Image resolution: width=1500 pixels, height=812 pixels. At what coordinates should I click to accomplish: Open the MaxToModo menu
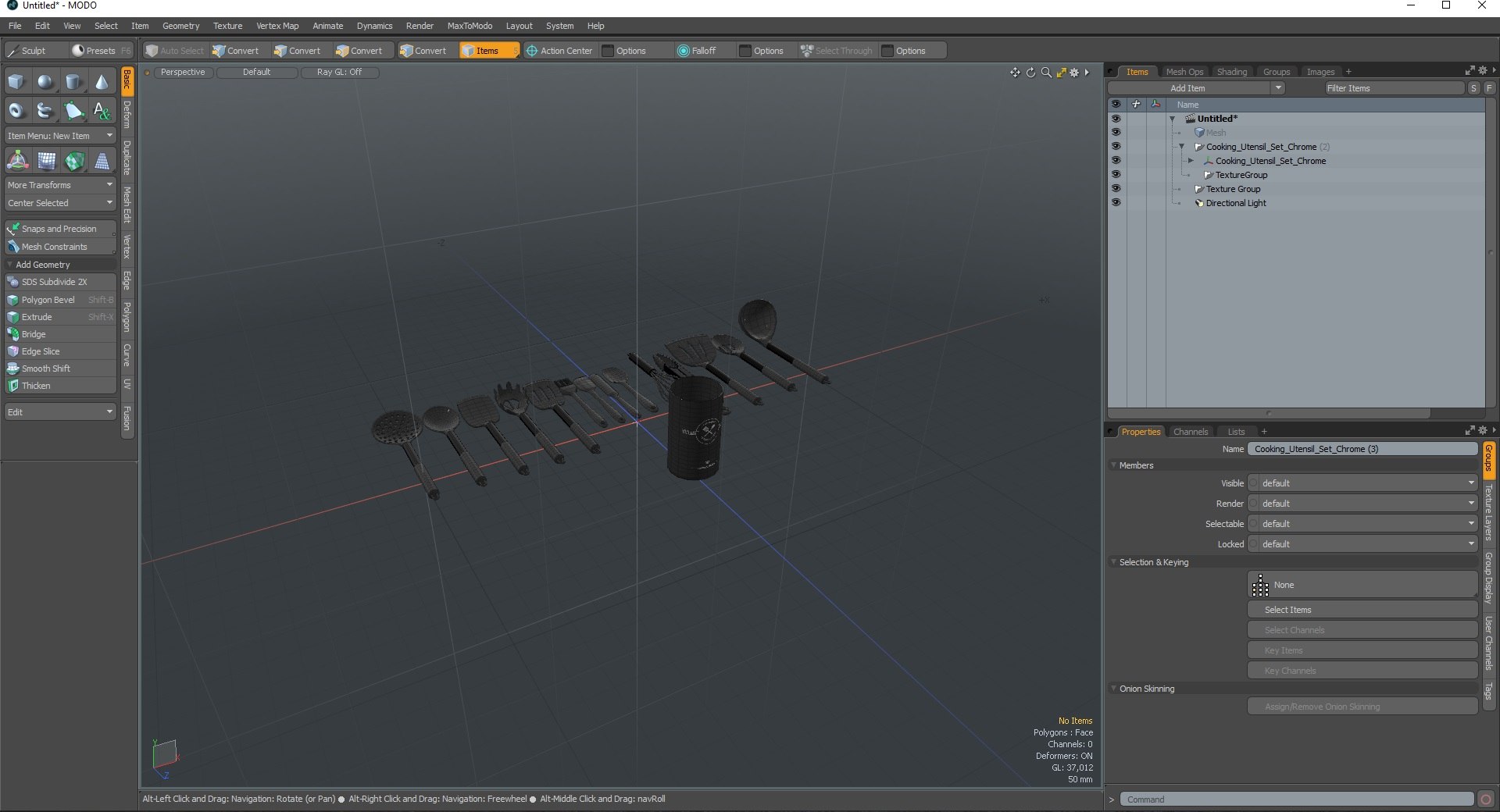(x=470, y=26)
